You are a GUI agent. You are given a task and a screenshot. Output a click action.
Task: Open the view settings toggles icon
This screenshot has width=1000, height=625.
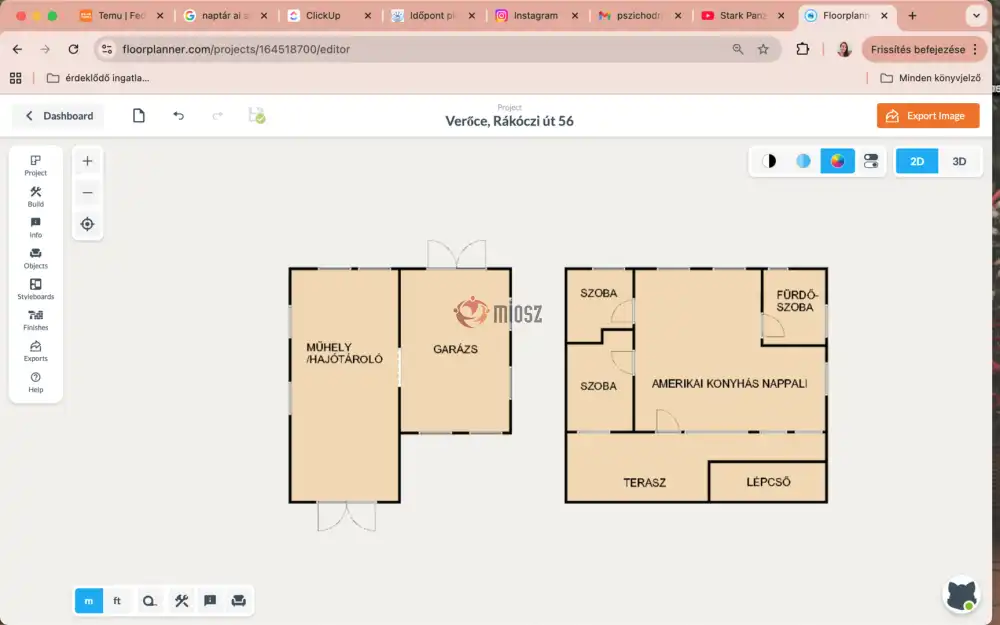pos(871,161)
